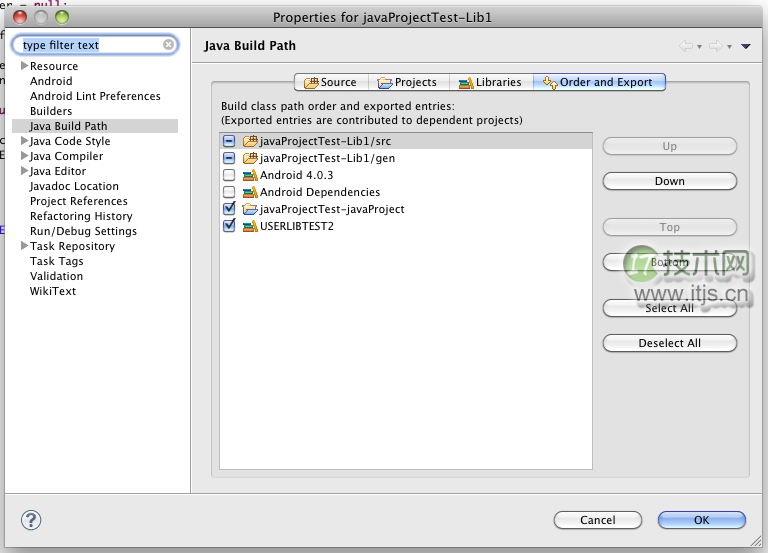Click the library icon next to Android Dependencies
The height and width of the screenshot is (553, 768).
click(250, 192)
